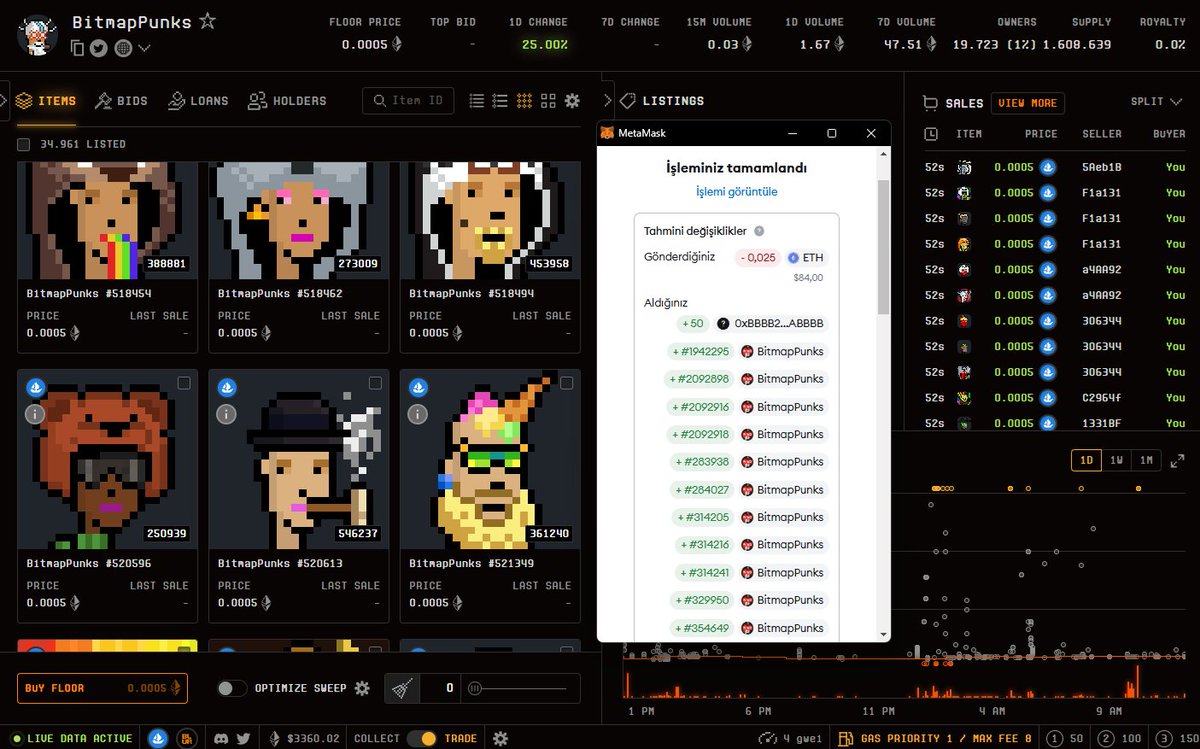Click the sweep quantity slider handle
The width and height of the screenshot is (1200, 749).
(475, 688)
